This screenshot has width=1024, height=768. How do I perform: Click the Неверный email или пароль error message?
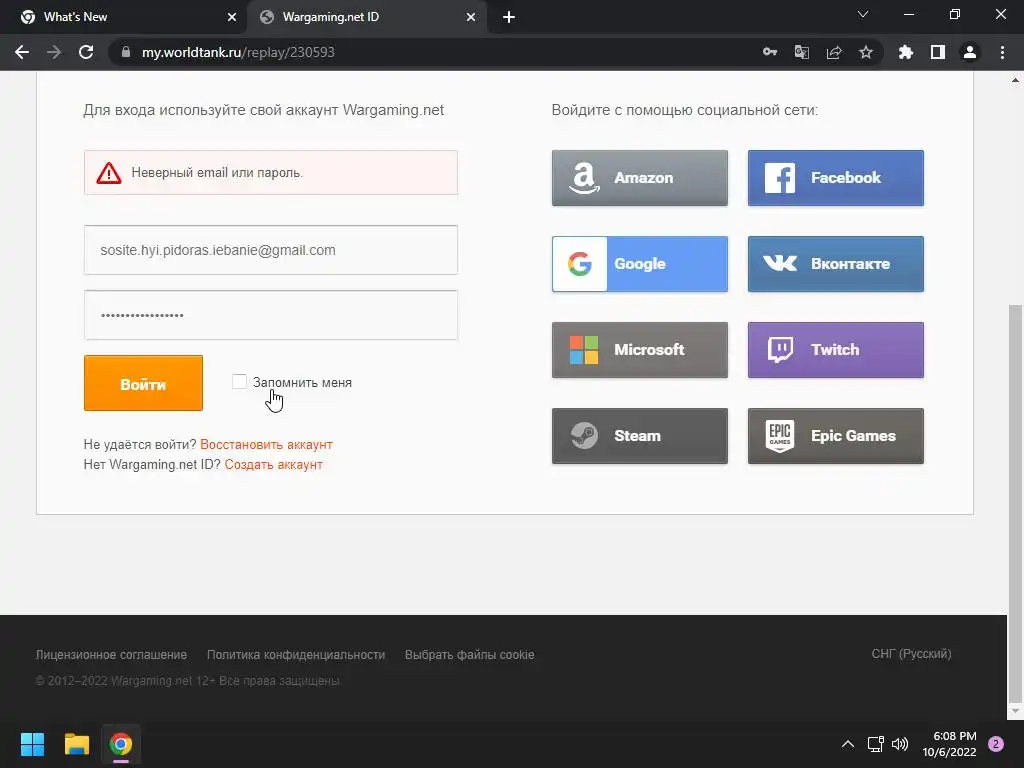pos(270,173)
